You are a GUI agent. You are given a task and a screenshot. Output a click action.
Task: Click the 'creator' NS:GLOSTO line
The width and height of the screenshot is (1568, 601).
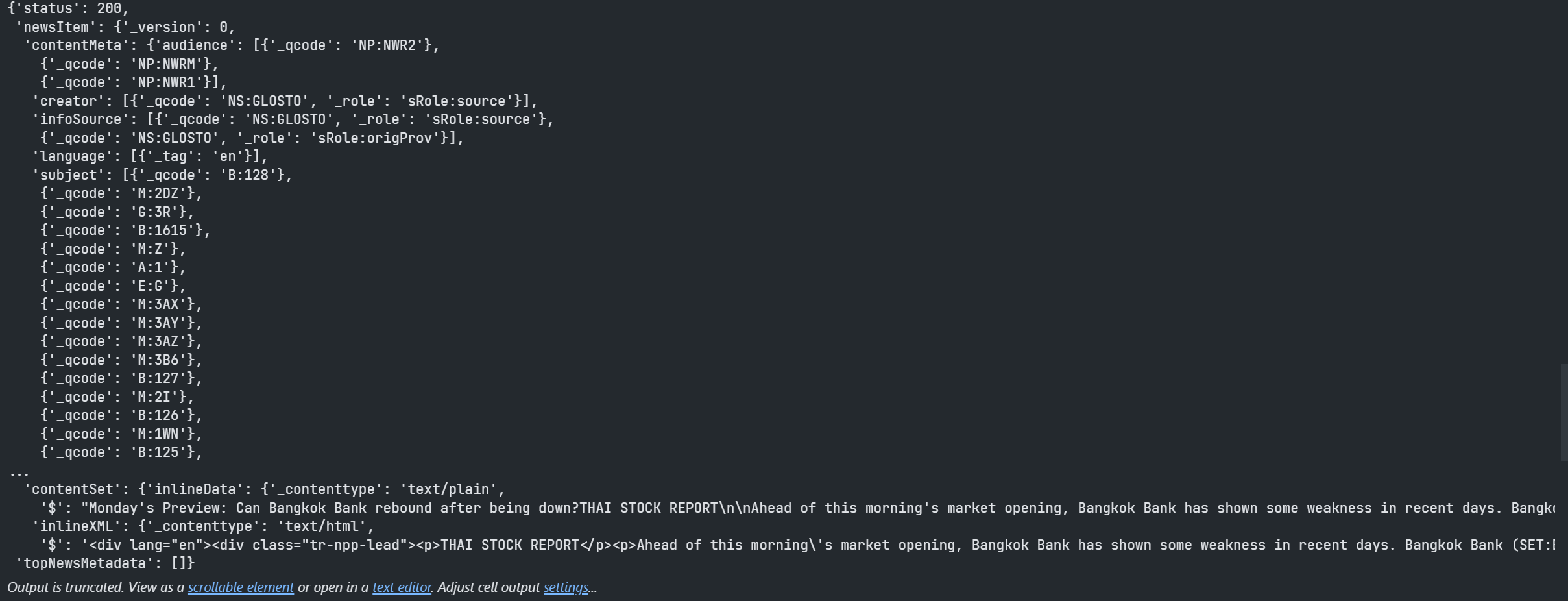[x=285, y=101]
